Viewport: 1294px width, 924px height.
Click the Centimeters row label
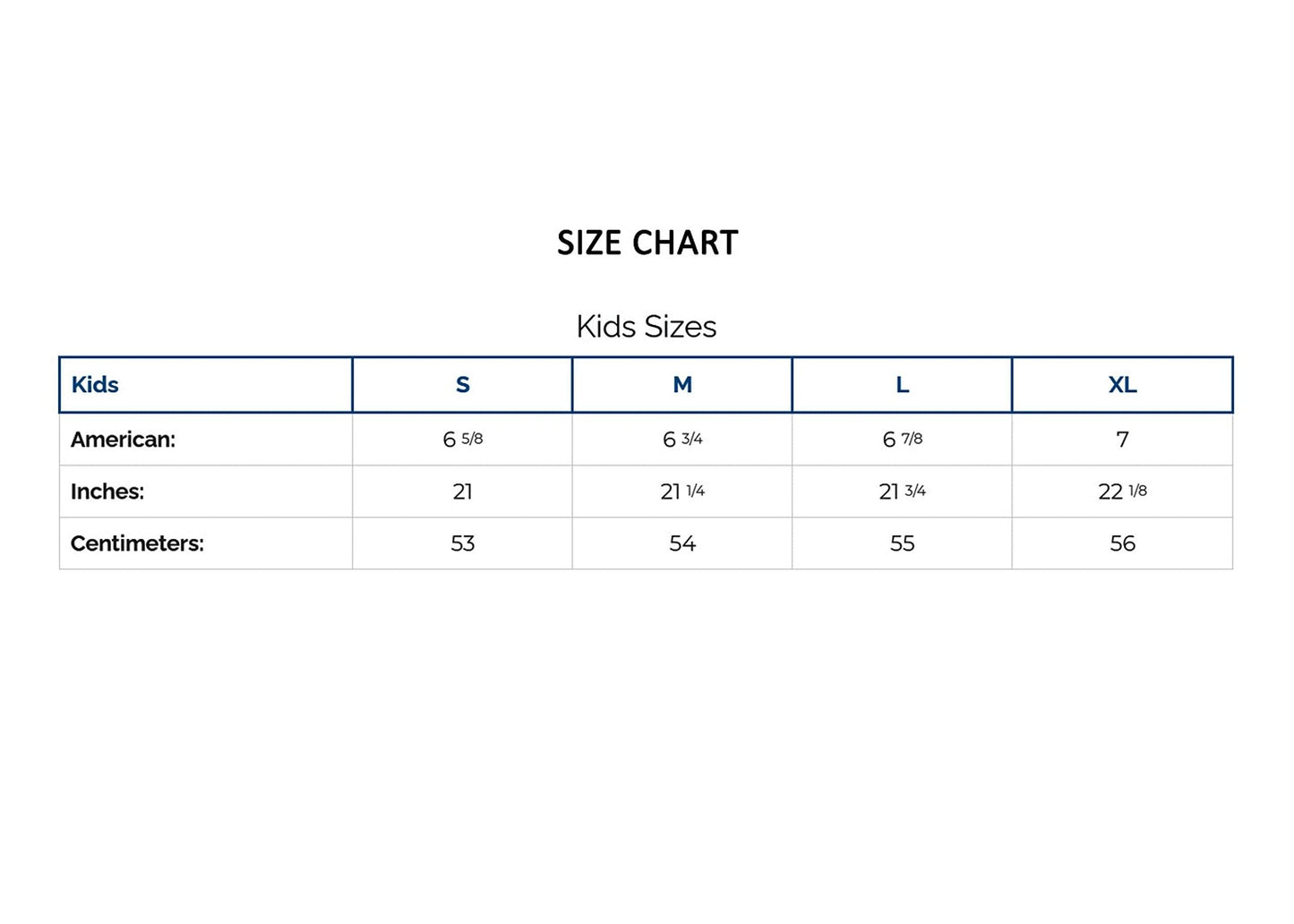pos(137,543)
